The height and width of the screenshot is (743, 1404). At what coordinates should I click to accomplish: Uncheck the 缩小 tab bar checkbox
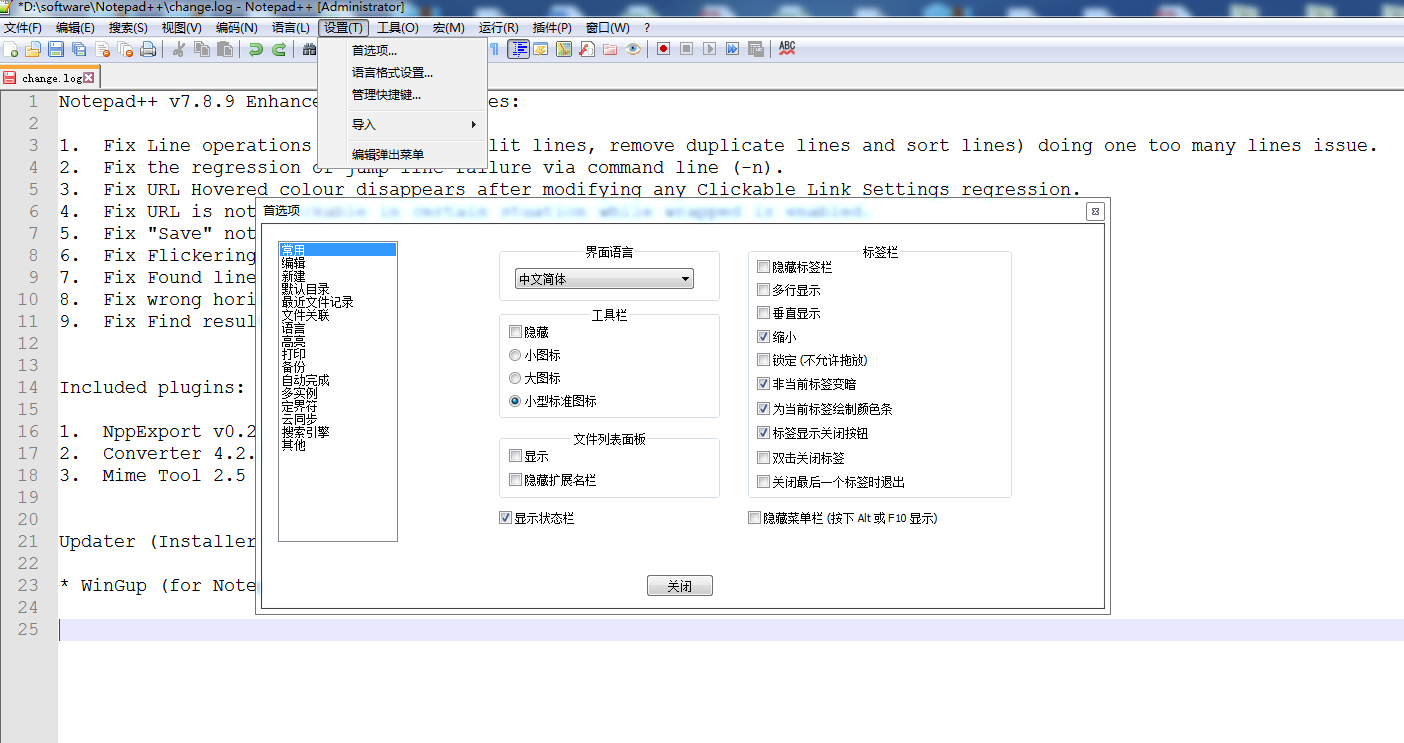coord(763,337)
